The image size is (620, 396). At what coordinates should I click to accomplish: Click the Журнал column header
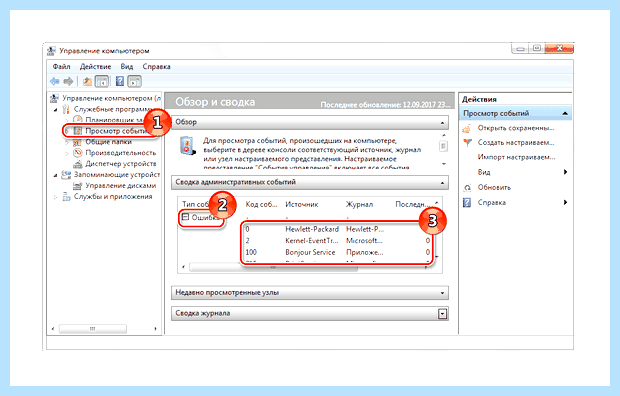click(359, 205)
